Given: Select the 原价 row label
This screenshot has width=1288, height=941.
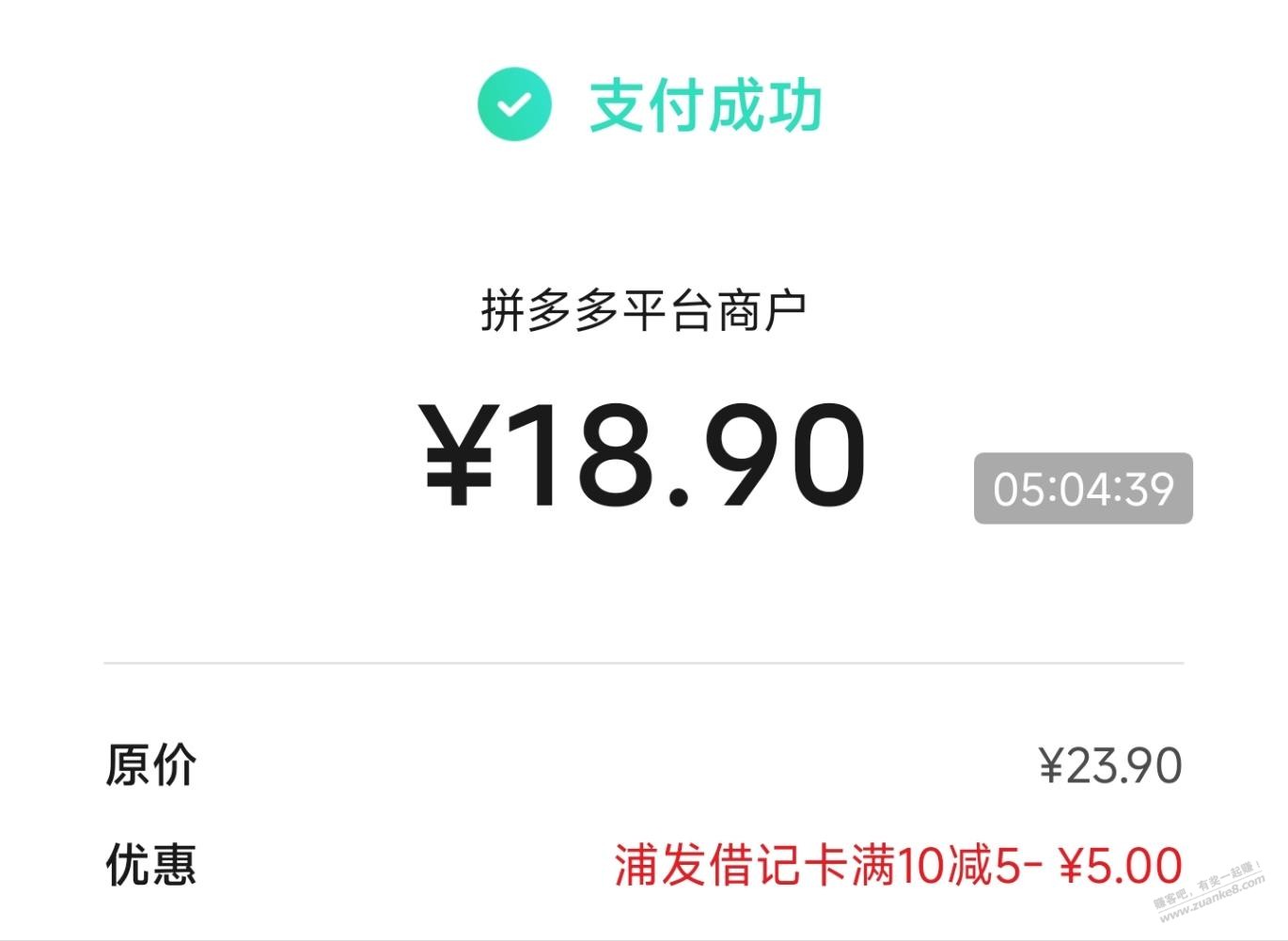Looking at the screenshot, I should (150, 765).
